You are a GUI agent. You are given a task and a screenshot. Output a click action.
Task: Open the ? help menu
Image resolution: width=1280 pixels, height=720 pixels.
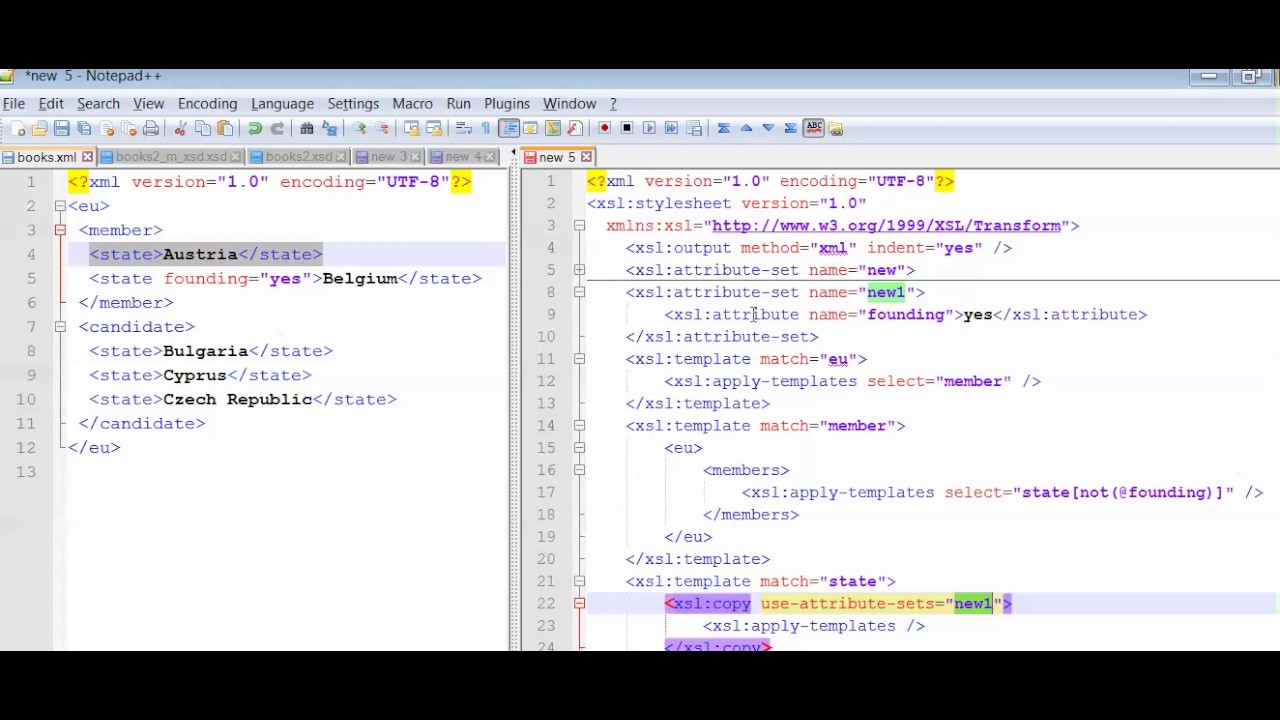[x=613, y=103]
